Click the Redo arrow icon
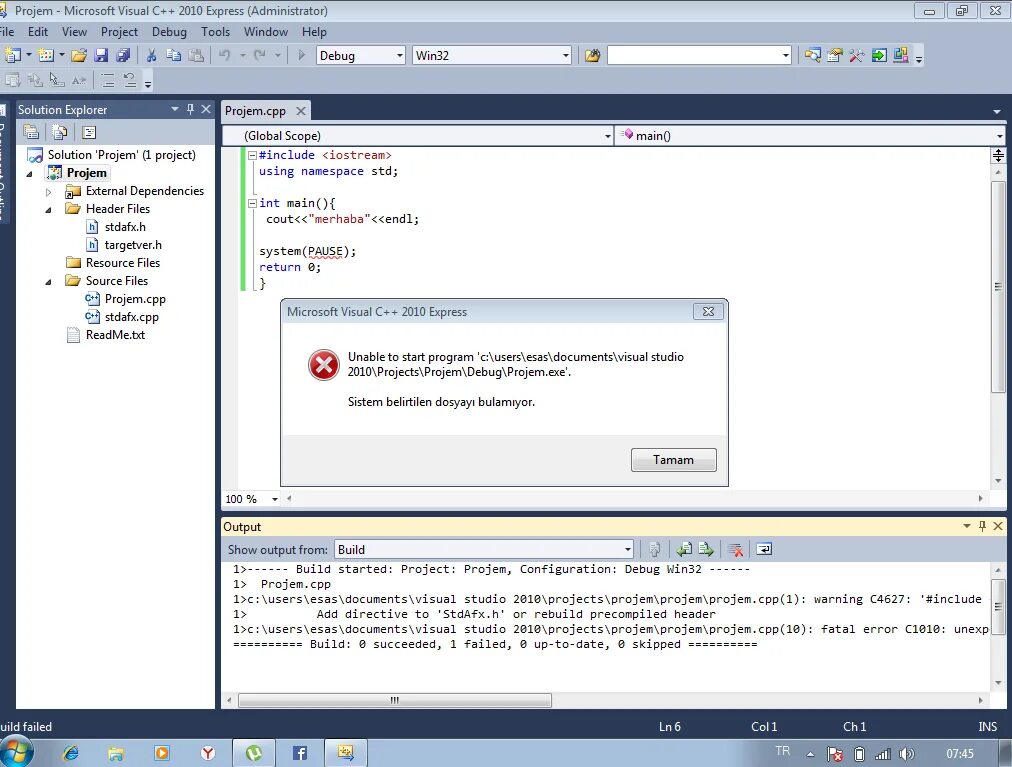 [259, 56]
